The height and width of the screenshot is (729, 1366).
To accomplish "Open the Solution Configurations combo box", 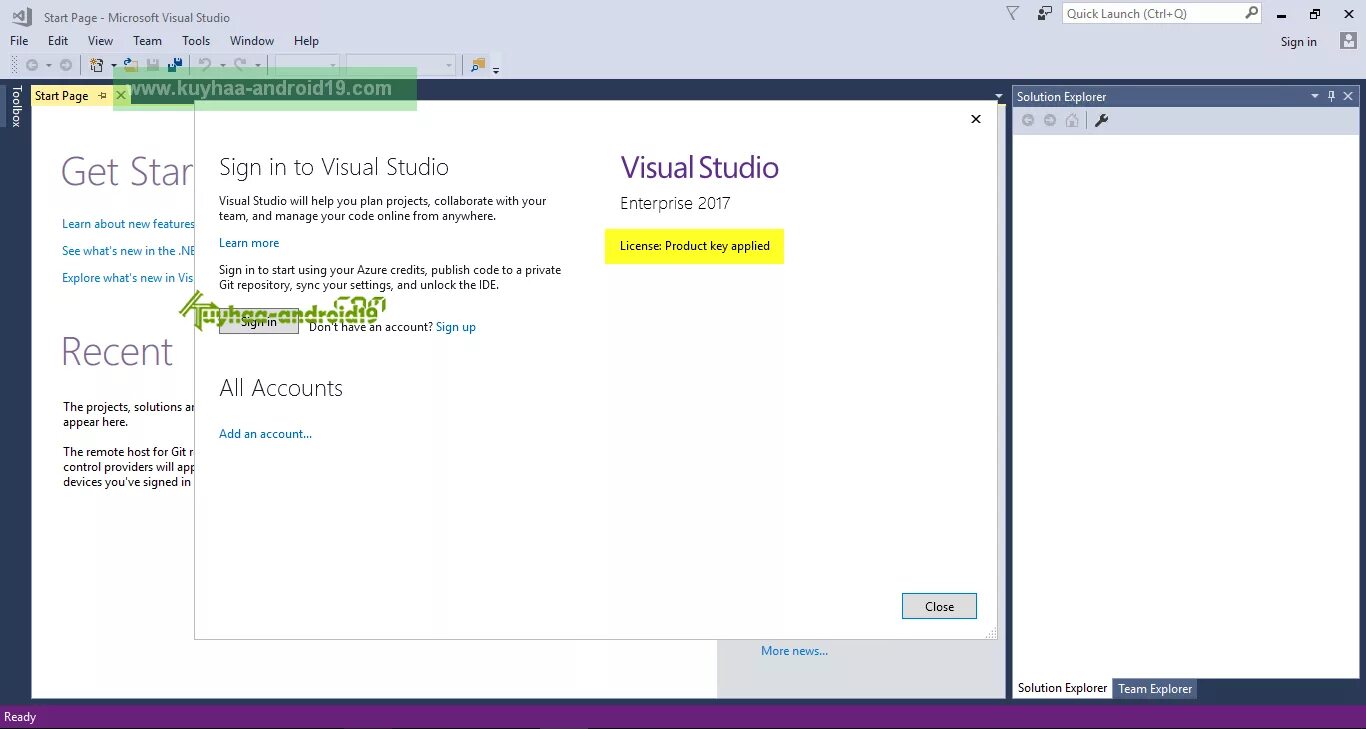I will click(307, 65).
